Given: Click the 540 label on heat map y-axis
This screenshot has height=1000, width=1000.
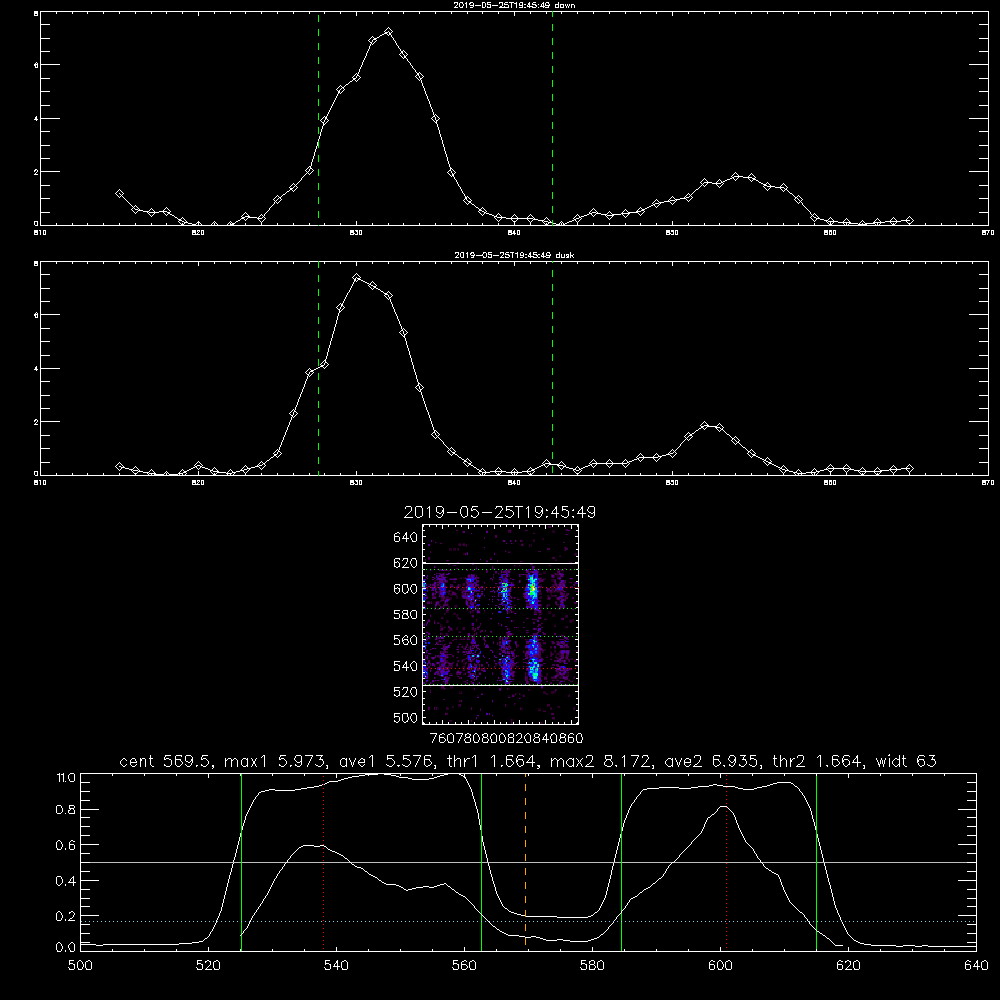Looking at the screenshot, I should coord(406,666).
